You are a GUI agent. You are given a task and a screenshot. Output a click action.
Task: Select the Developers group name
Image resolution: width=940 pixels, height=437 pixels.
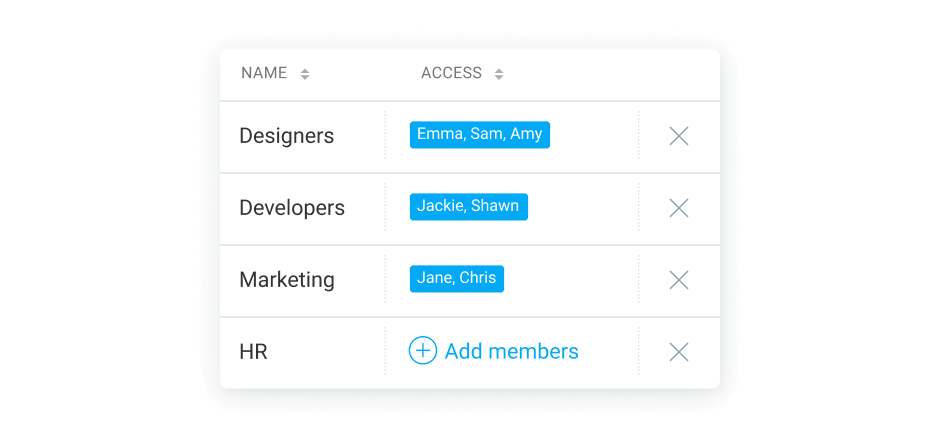point(292,208)
